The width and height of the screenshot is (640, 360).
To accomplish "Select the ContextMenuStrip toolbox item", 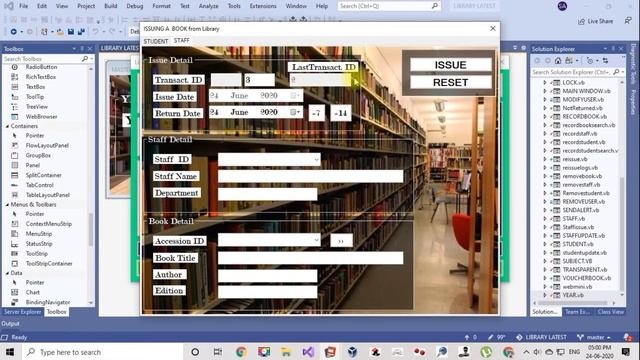I will coord(49,224).
